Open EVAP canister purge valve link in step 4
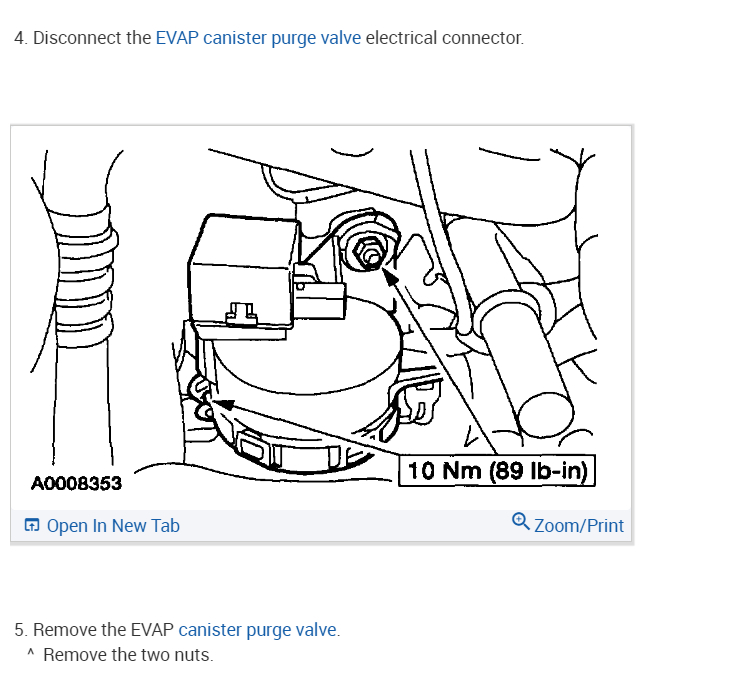This screenshot has height=673, width=747. pyautogui.click(x=258, y=38)
